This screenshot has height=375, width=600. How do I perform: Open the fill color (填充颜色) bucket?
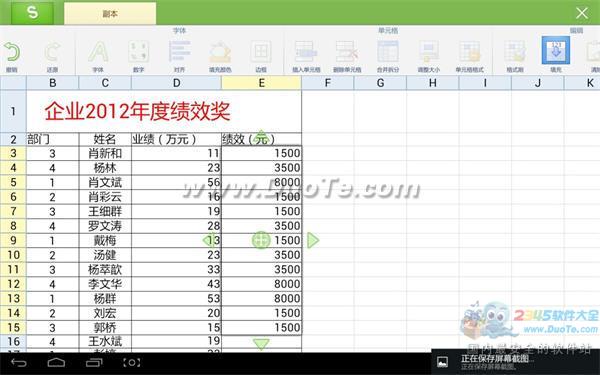[220, 52]
